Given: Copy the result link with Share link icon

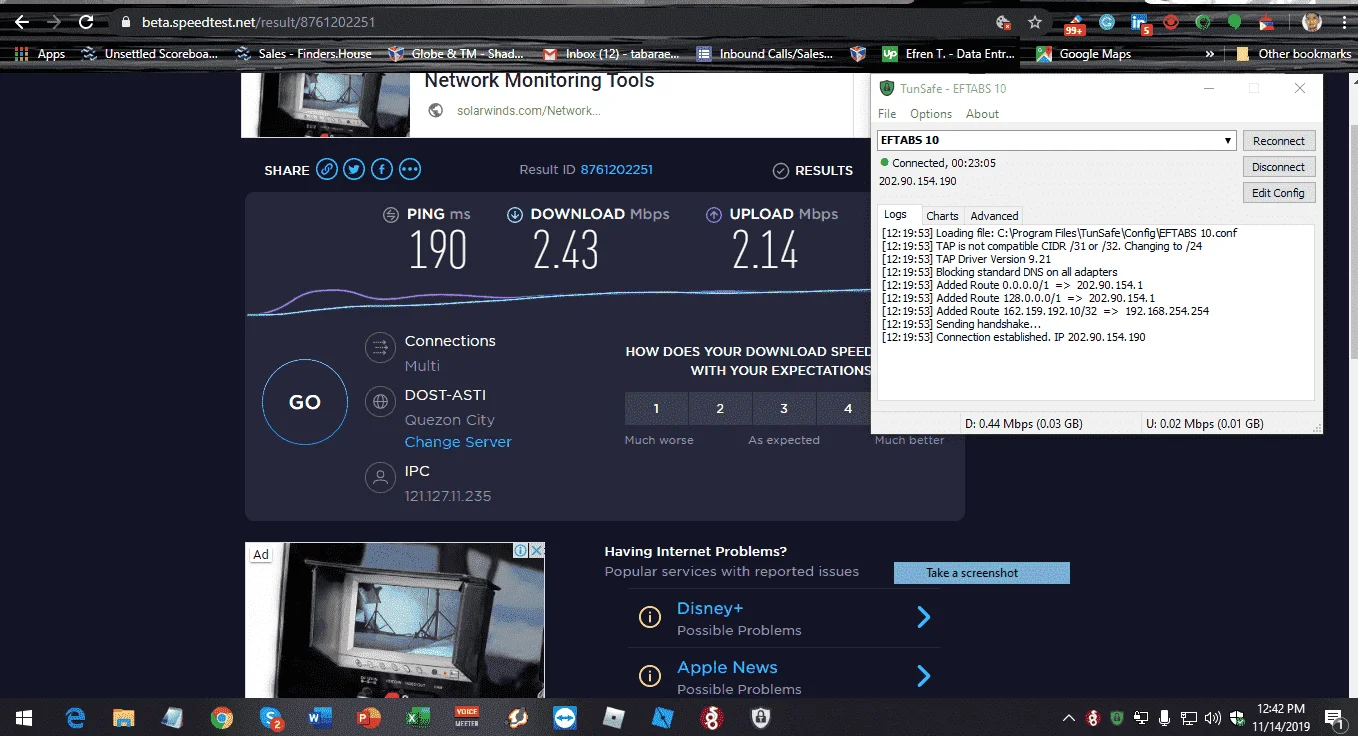Looking at the screenshot, I should pos(327,170).
